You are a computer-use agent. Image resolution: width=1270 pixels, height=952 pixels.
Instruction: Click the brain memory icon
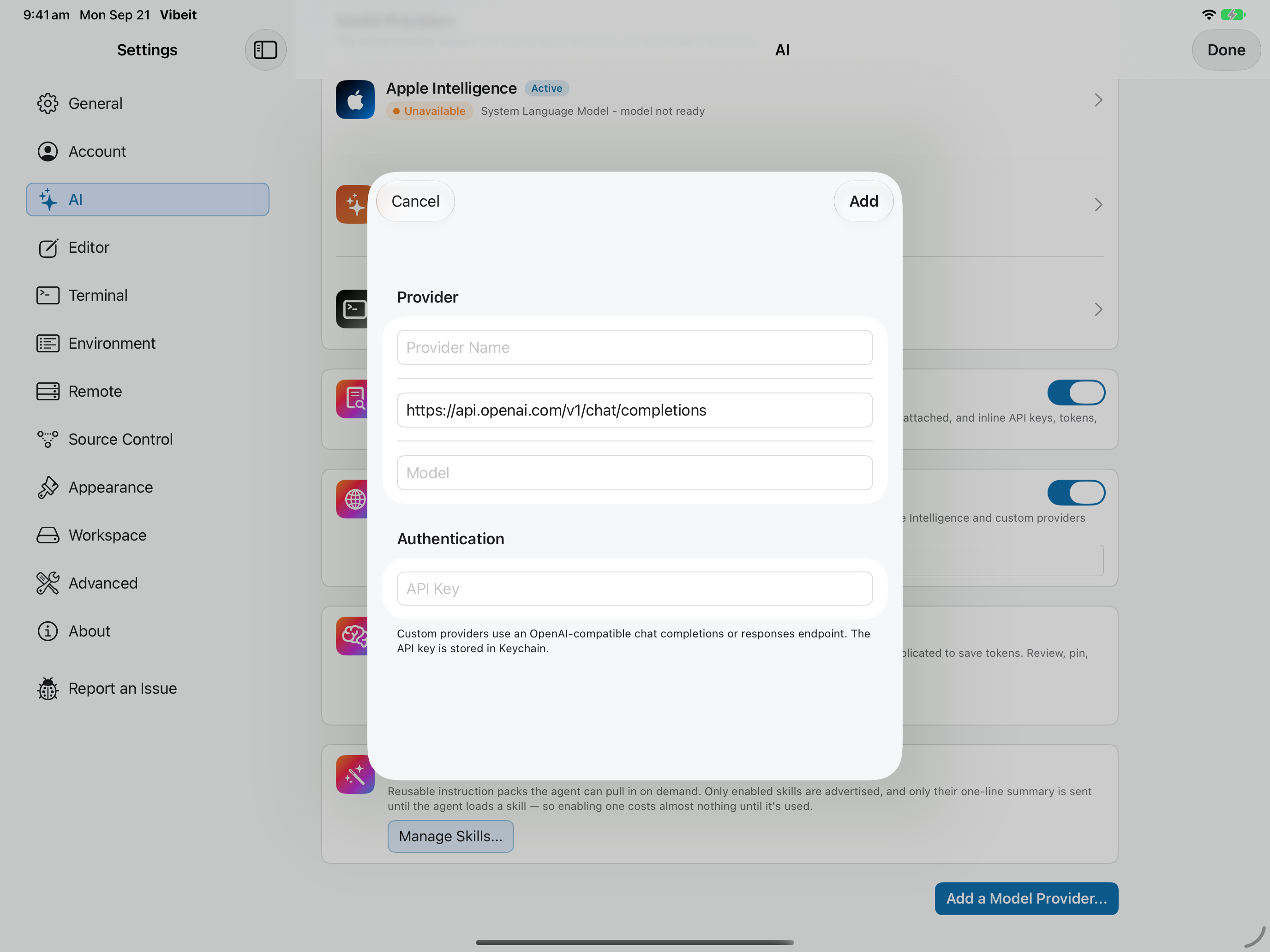352,636
